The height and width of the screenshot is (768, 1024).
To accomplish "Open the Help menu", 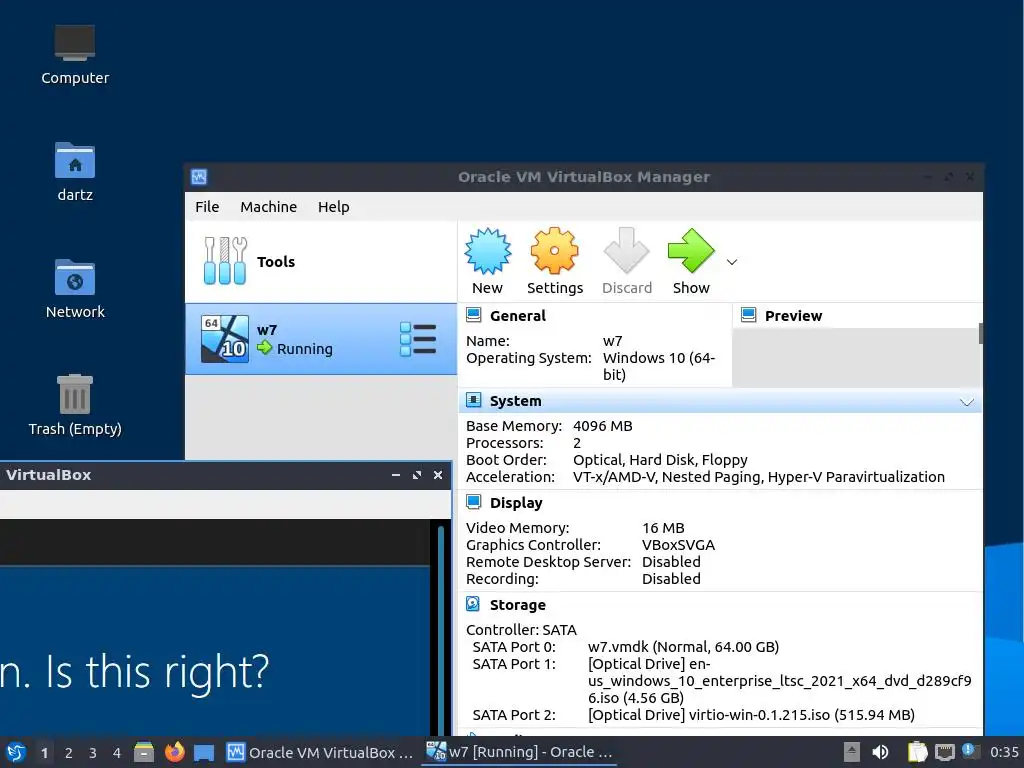I will pos(334,207).
